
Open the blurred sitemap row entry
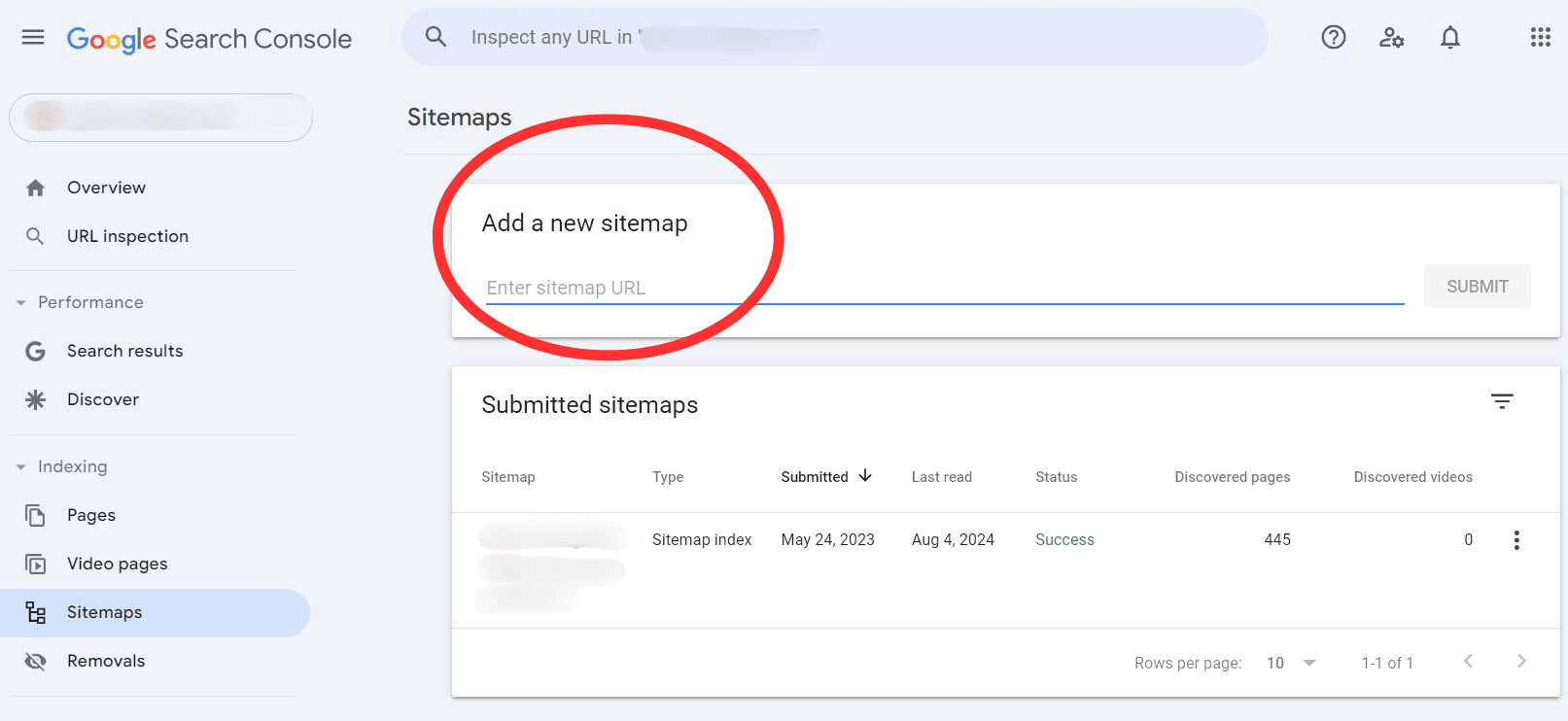tap(552, 567)
